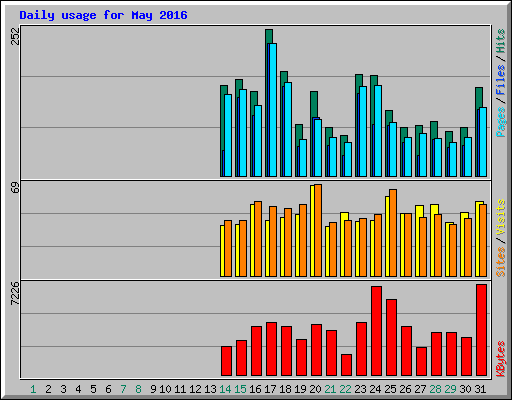Click the chart title 'Daily usage for May 2016'
This screenshot has height=400, width=512.
tap(103, 15)
